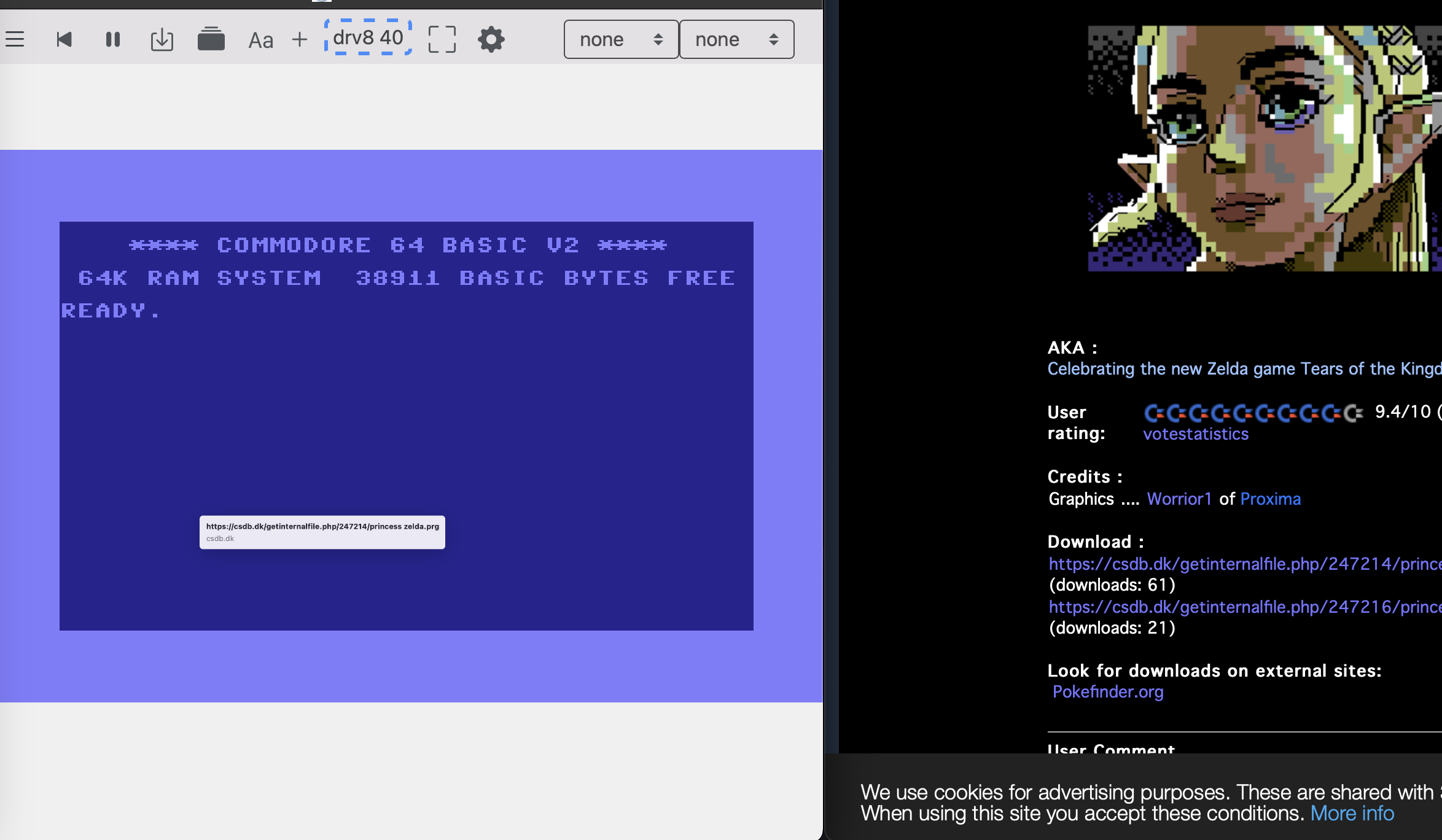The height and width of the screenshot is (840, 1442).
Task: Click the download snapshot icon
Action: click(x=162, y=39)
